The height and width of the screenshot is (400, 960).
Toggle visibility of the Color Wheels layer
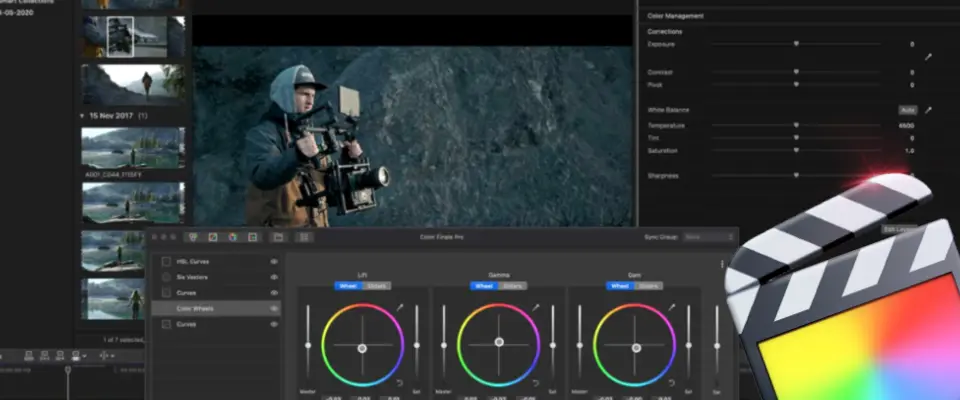[x=274, y=309]
